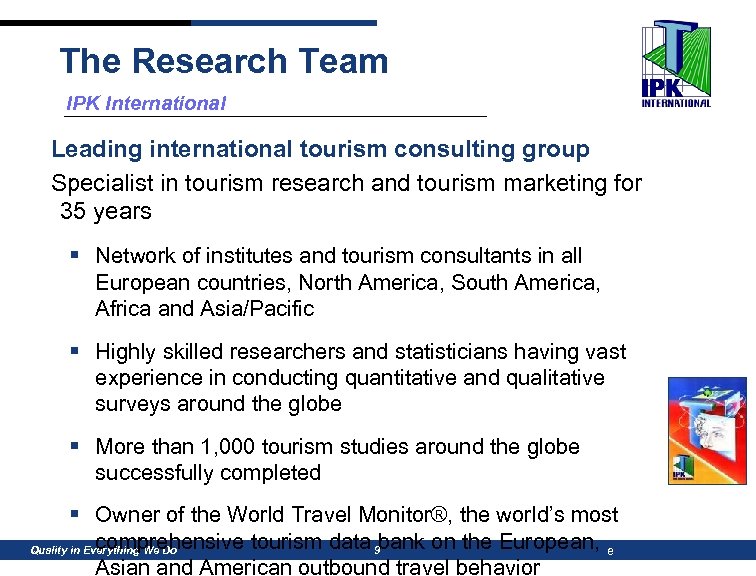Screen dimensions: 756x576
Task: Click bullet marker beside 'Highly skilled researchers'
Action: (74, 351)
